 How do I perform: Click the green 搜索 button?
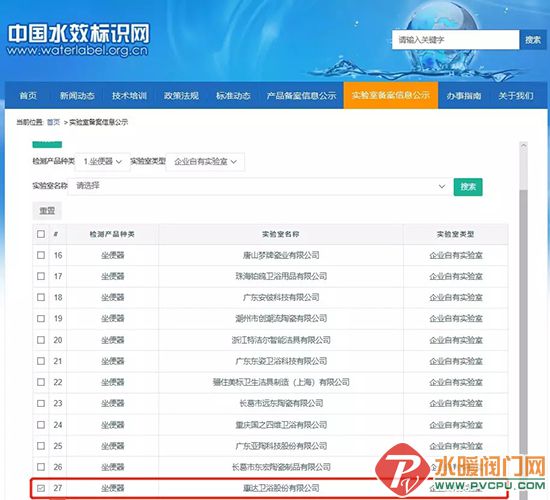tap(468, 187)
